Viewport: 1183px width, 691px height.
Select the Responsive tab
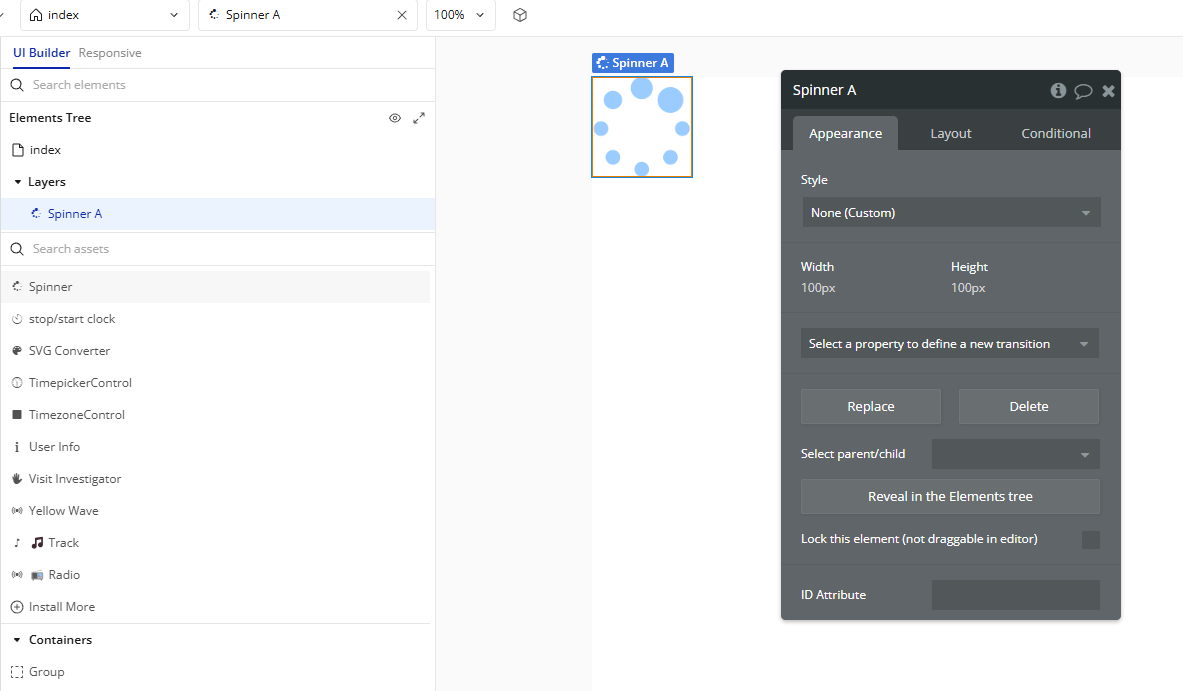click(110, 53)
